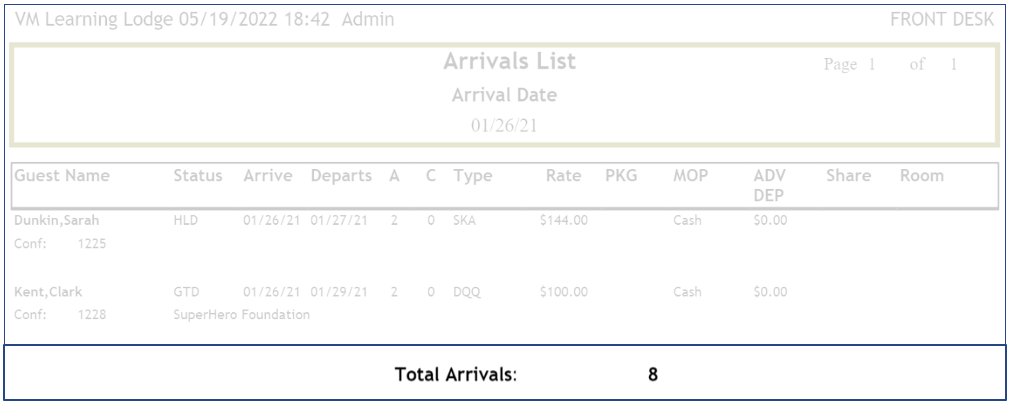This screenshot has width=1011, height=403.
Task: Click the SuperHero Foundation company text
Action: tap(242, 315)
